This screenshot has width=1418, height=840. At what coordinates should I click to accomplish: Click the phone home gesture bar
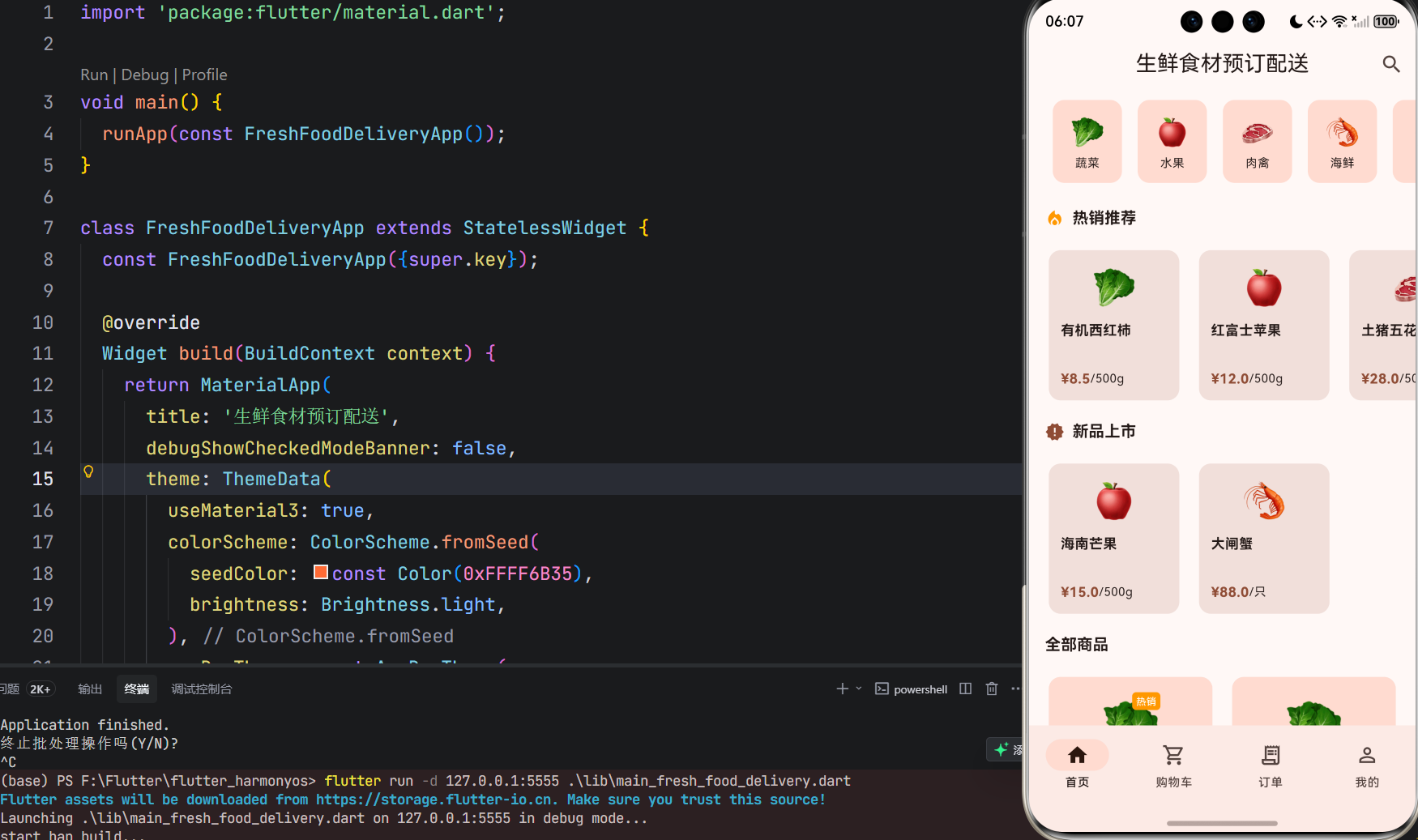(1222, 823)
